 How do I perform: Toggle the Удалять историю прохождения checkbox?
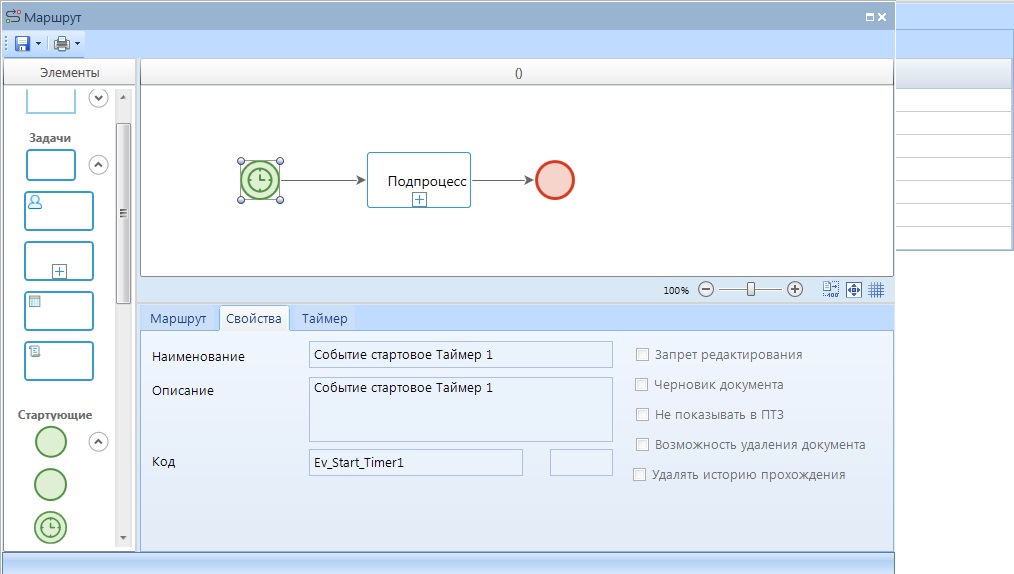click(x=640, y=475)
